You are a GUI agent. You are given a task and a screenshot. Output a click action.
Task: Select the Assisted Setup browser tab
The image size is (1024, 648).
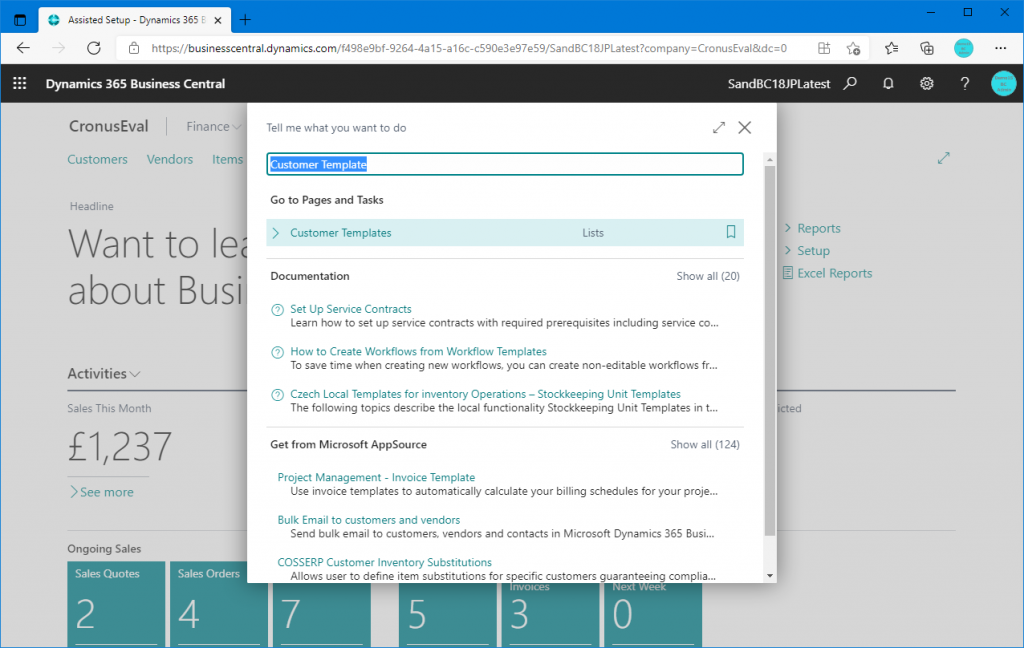point(134,20)
